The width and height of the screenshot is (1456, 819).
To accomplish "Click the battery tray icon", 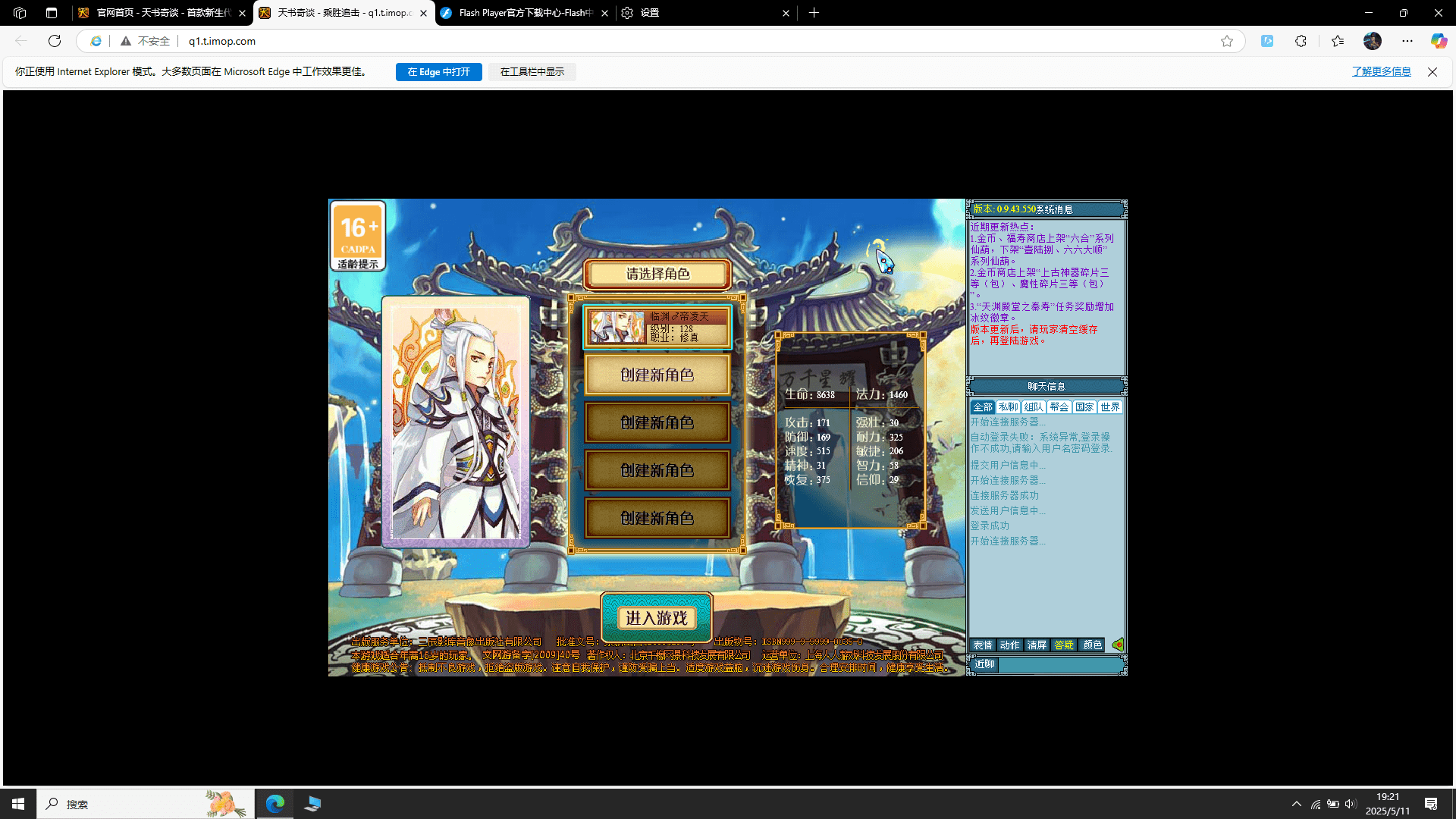I will [x=1333, y=804].
